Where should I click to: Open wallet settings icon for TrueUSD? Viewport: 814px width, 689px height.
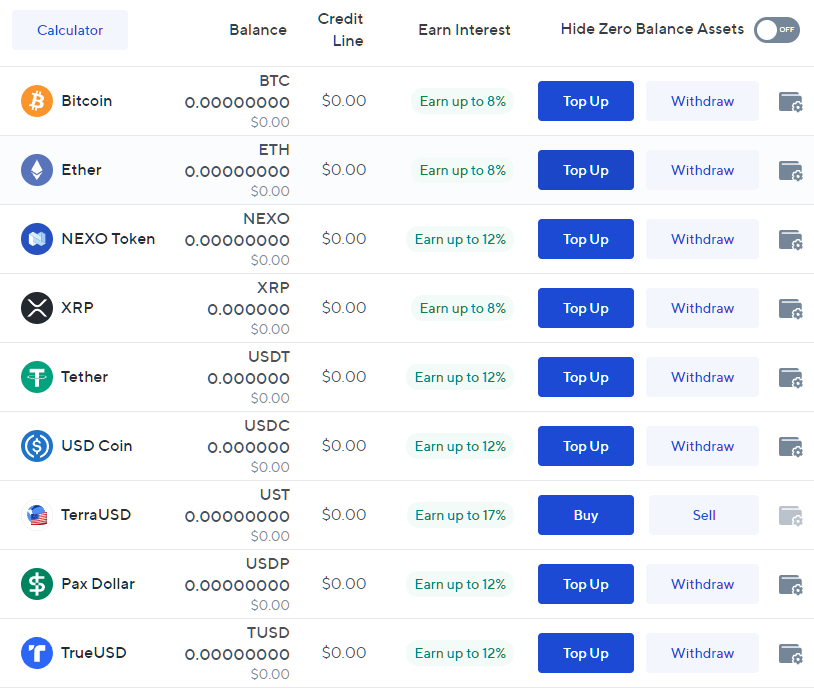[x=791, y=654]
